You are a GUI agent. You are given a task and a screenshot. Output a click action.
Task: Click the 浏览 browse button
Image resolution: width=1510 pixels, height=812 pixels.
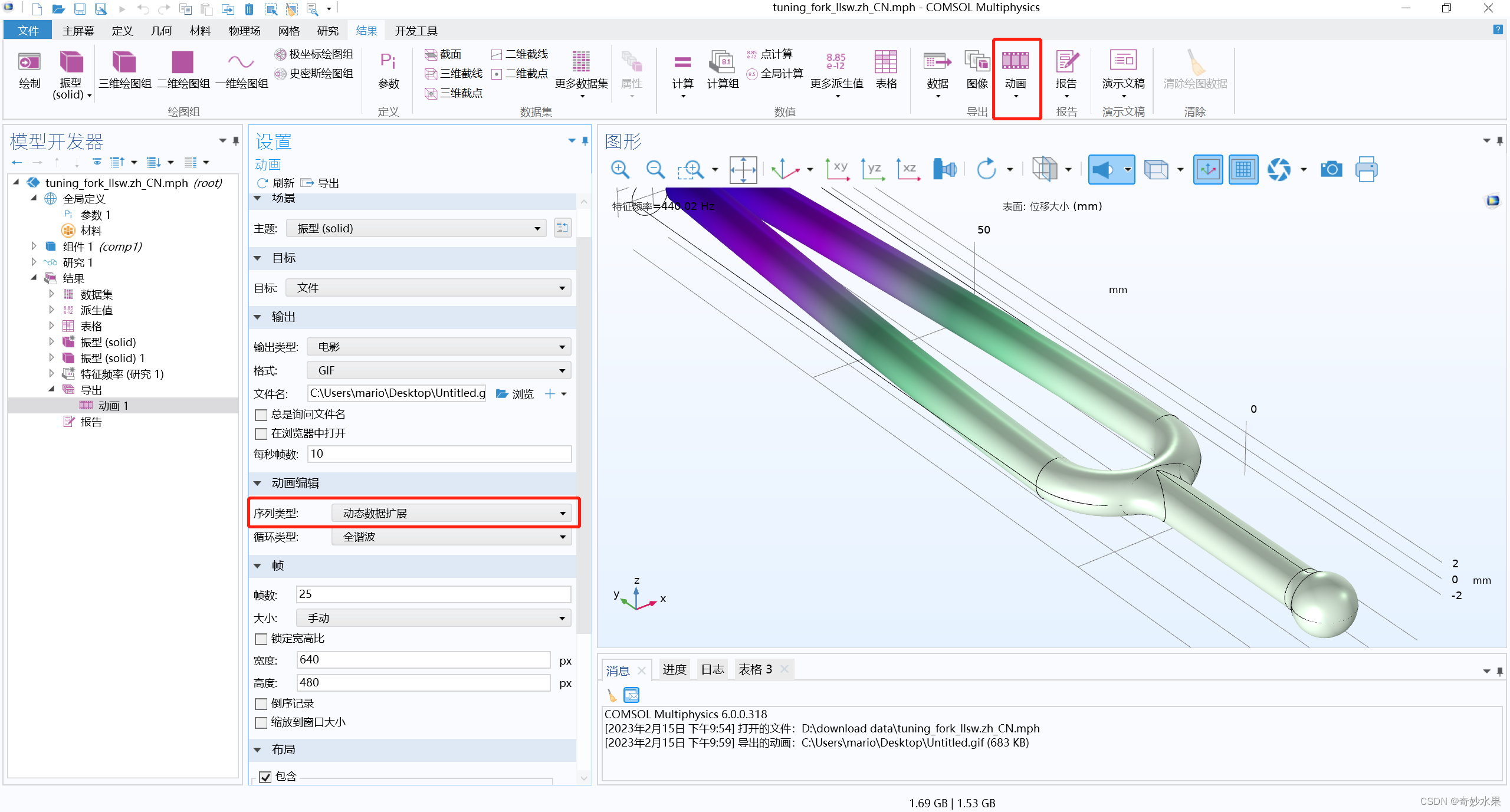[x=515, y=394]
